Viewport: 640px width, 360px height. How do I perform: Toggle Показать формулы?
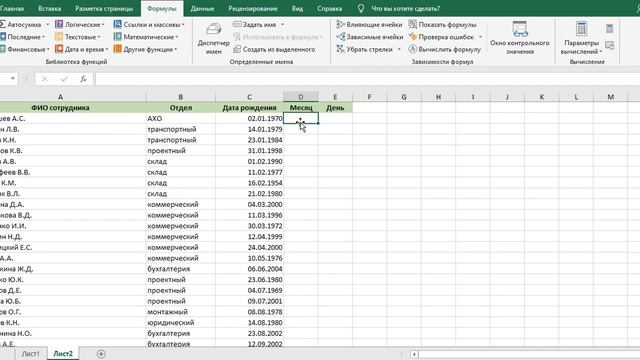coord(442,24)
